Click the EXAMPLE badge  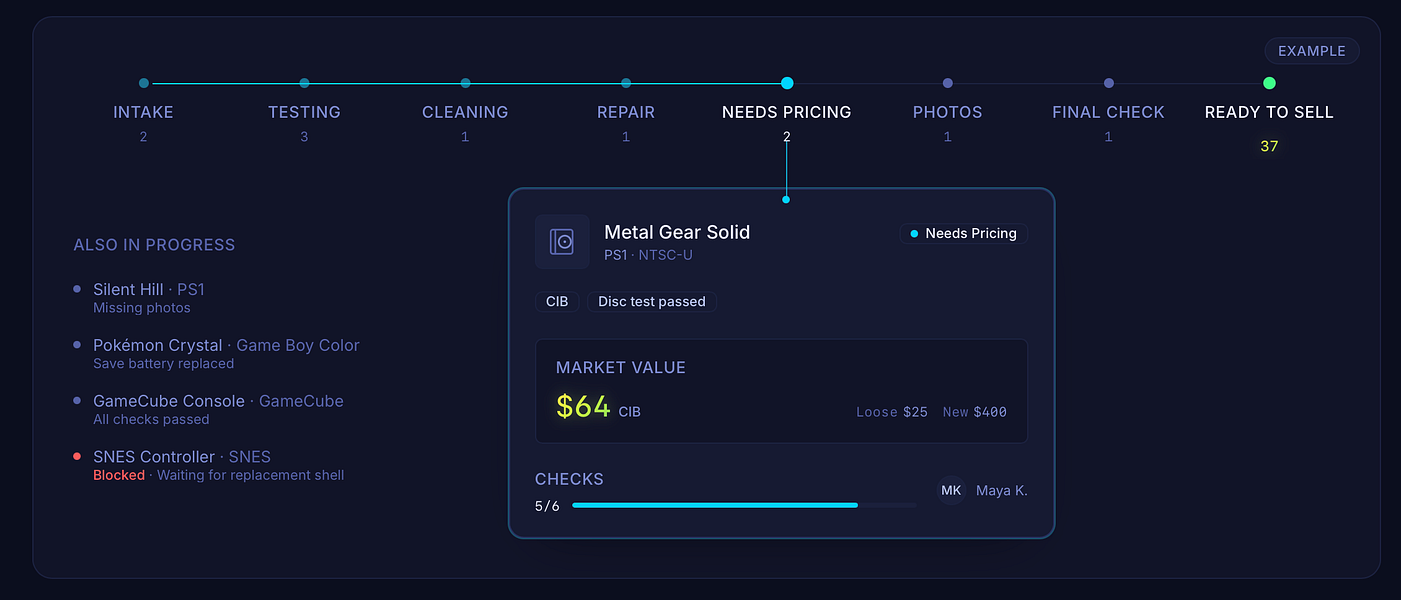1312,51
